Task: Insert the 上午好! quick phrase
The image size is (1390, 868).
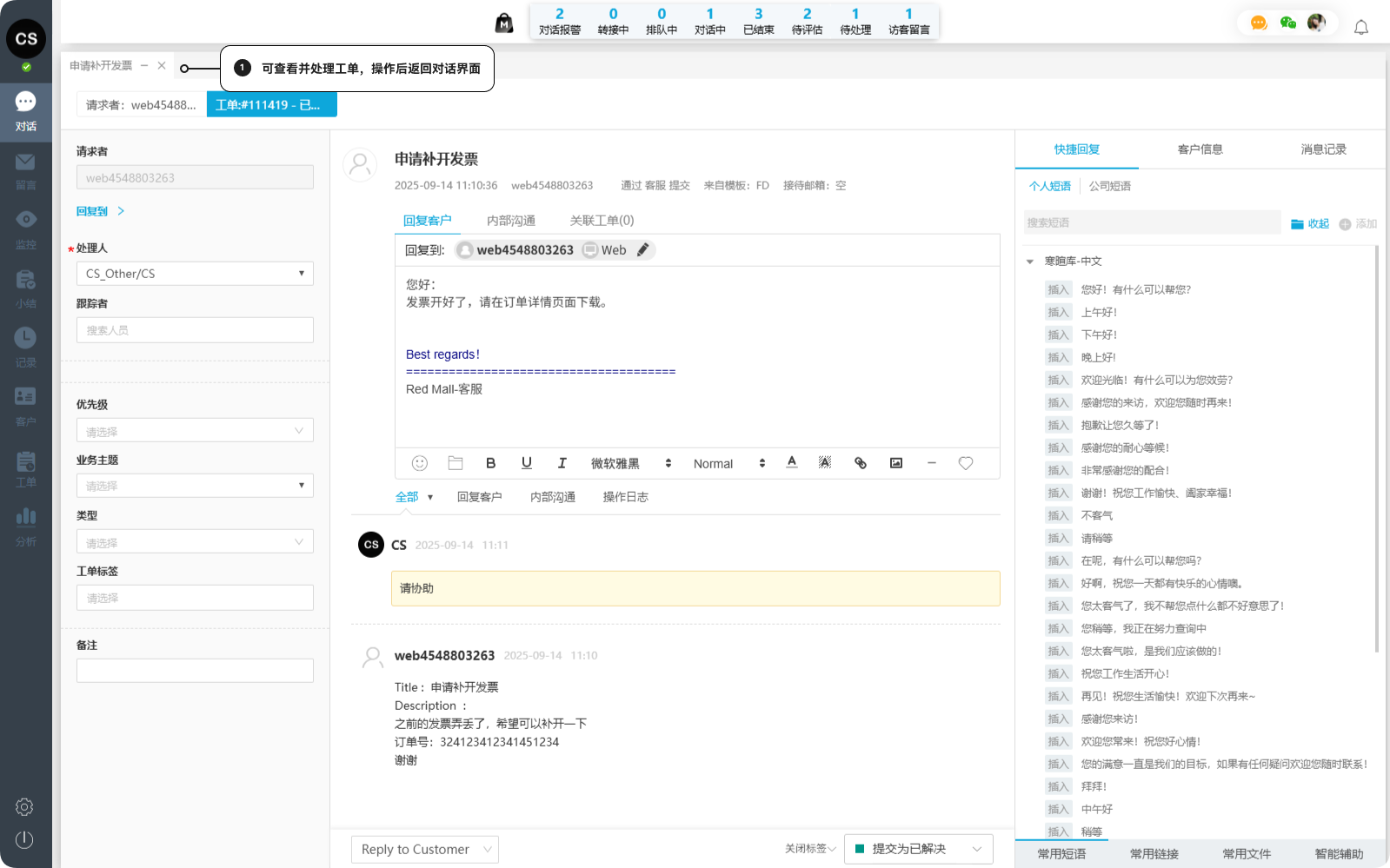Action: pos(1058,313)
